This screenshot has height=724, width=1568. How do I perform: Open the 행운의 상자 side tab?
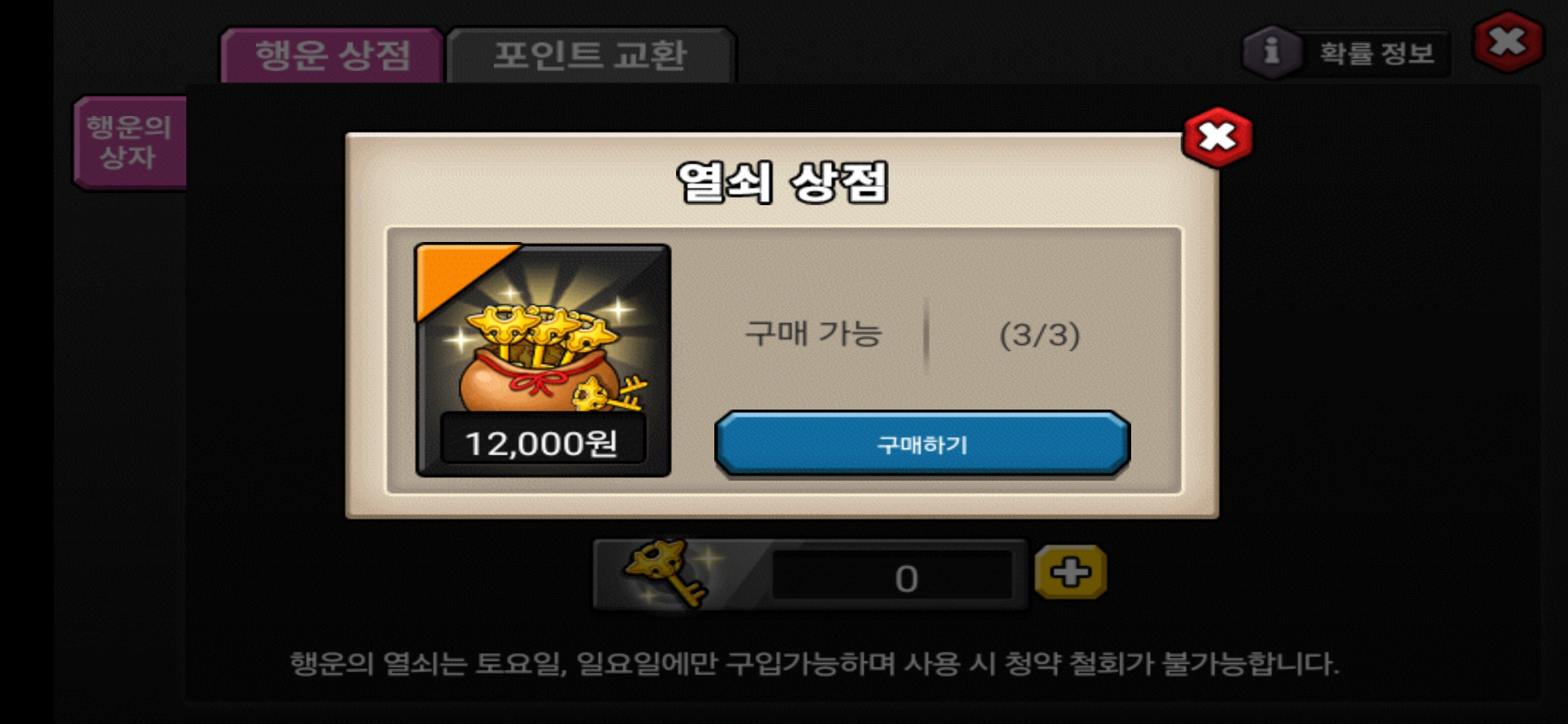click(129, 142)
